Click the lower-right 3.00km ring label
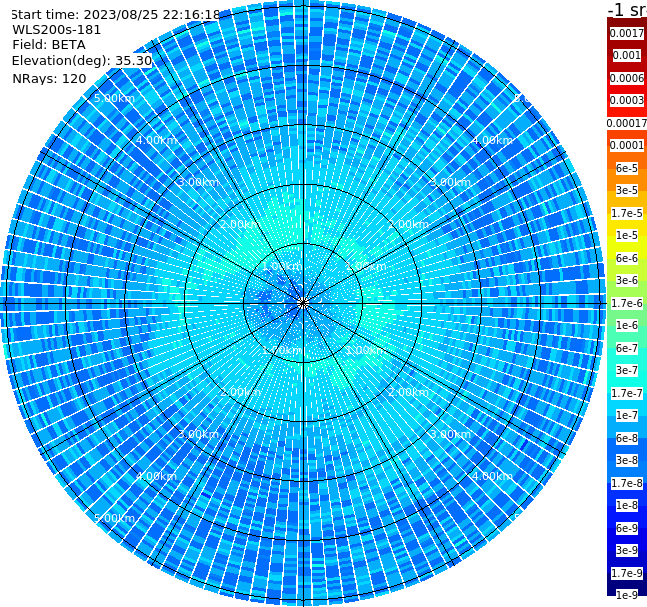The width and height of the screenshot is (647, 607). 450,434
